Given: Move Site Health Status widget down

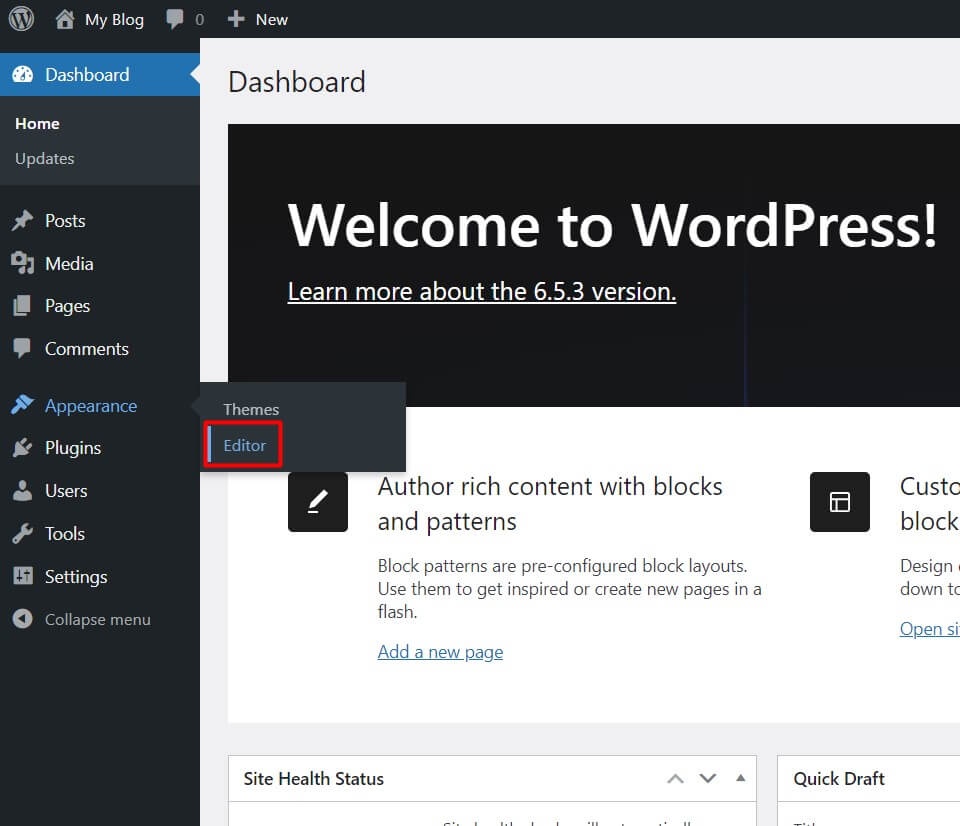Looking at the screenshot, I should click(708, 779).
